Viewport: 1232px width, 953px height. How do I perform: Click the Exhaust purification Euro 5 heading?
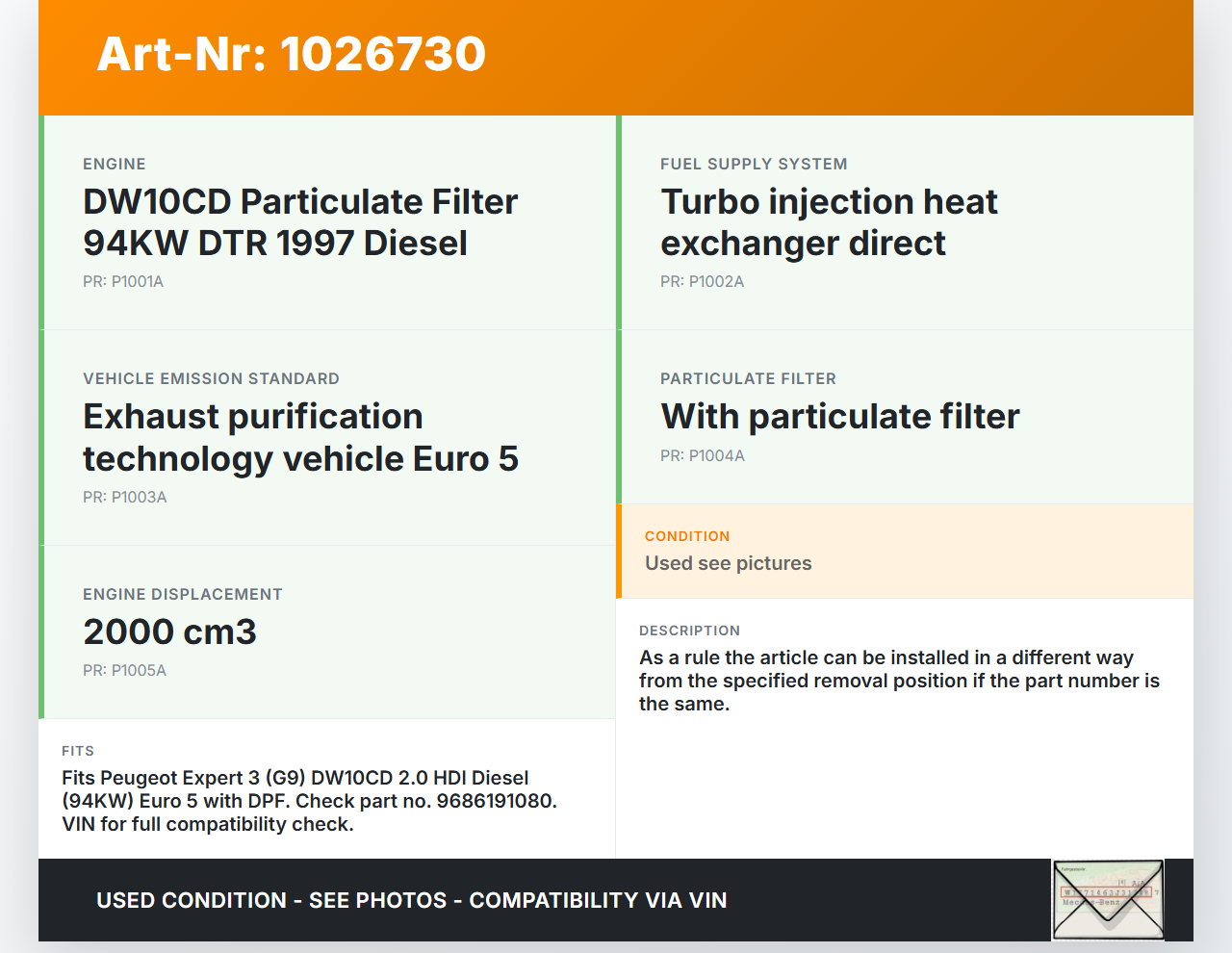(x=300, y=438)
